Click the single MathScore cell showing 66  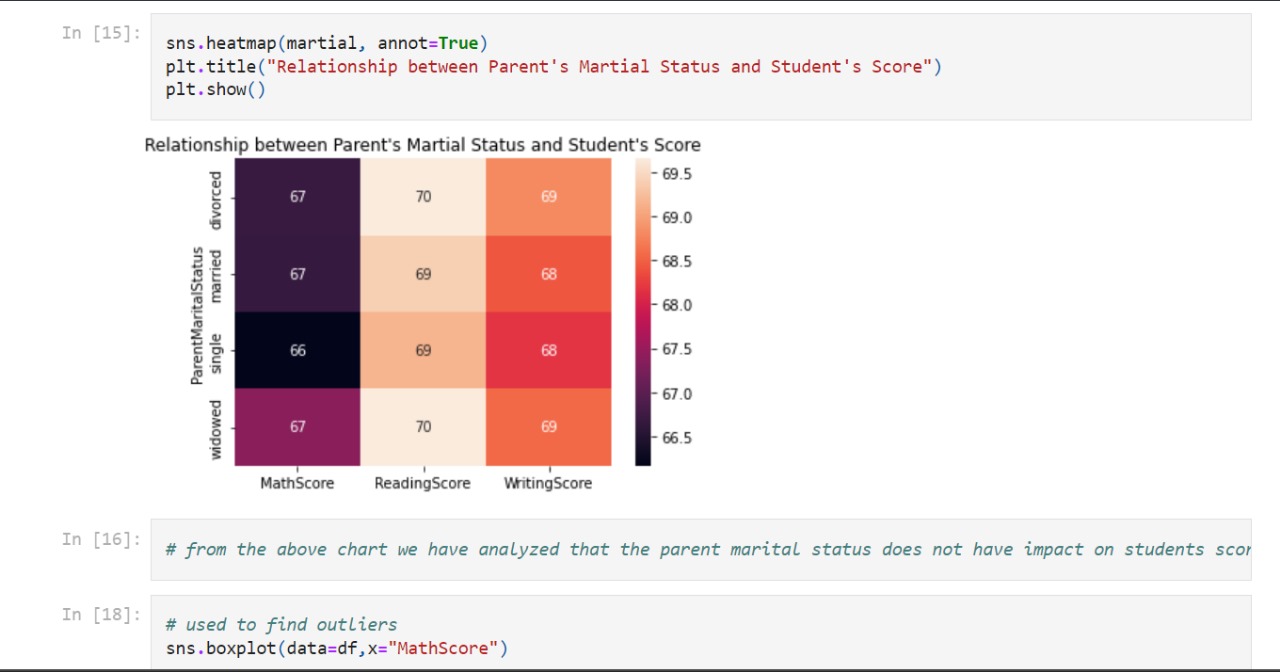[x=298, y=350]
